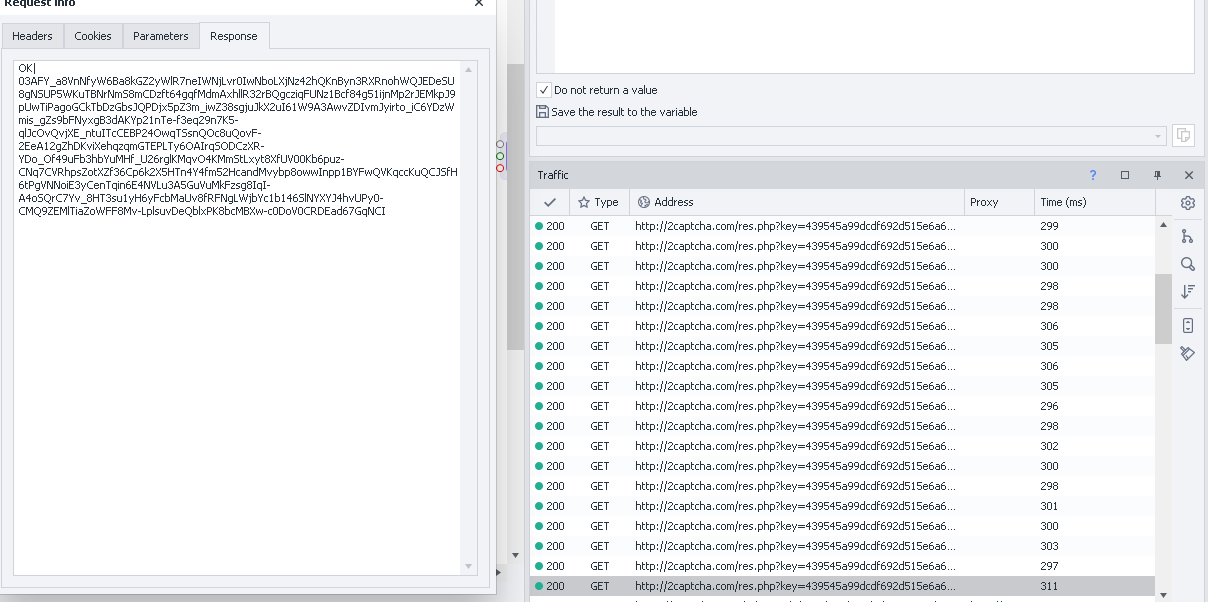This screenshot has width=1208, height=602.
Task: Click GET in the 296 ms row
Action: pyautogui.click(x=600, y=406)
